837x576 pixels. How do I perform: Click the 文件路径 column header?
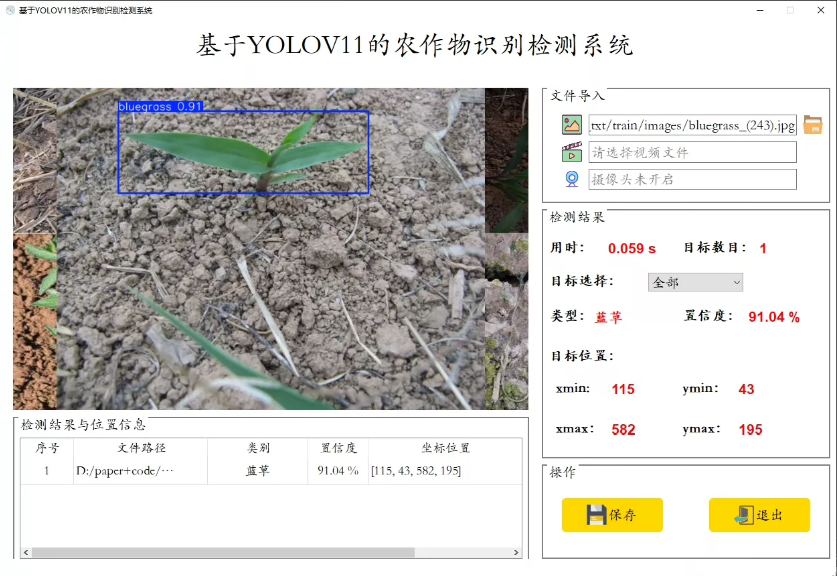140,448
